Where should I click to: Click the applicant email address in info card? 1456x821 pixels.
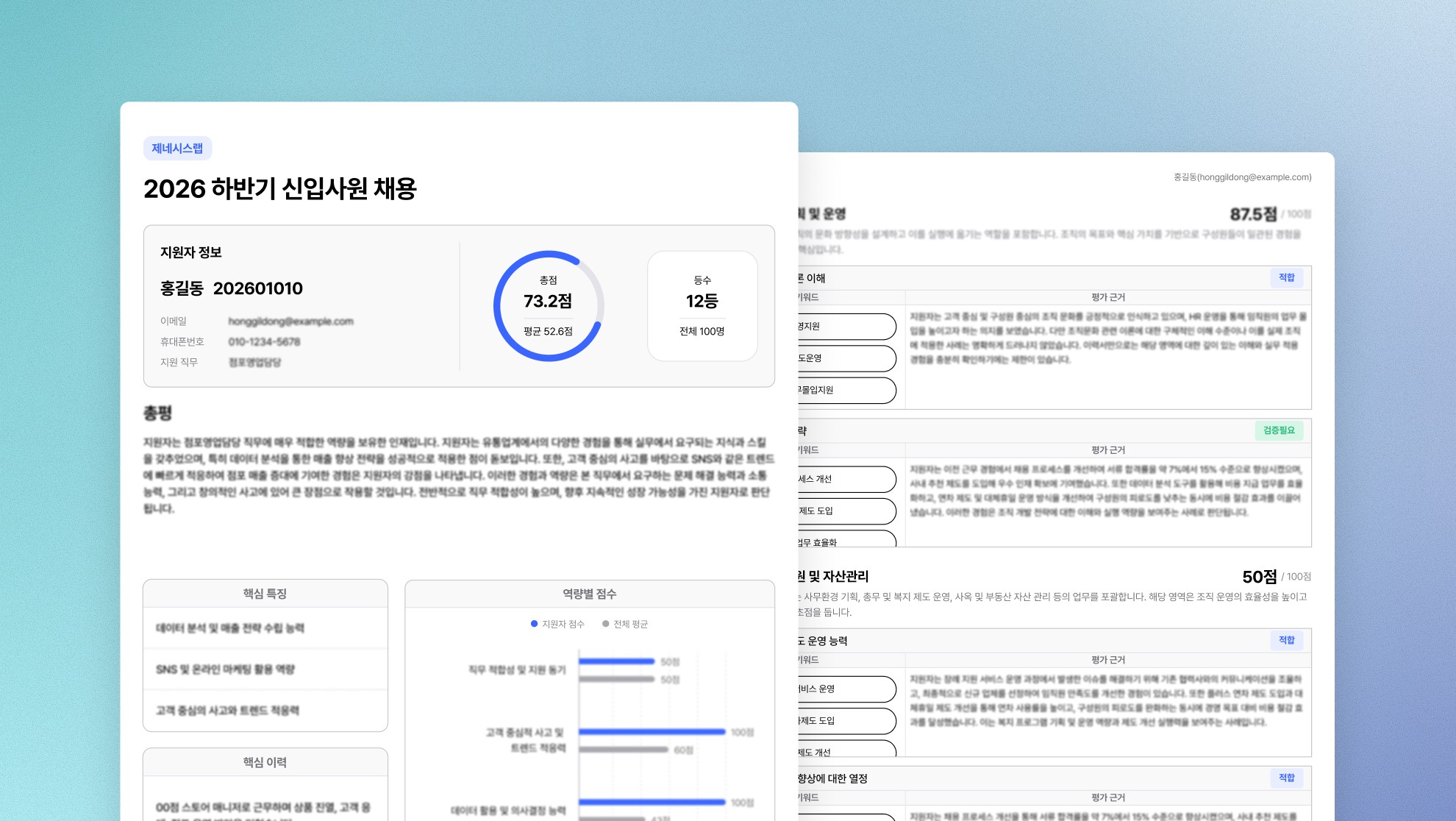(x=290, y=321)
